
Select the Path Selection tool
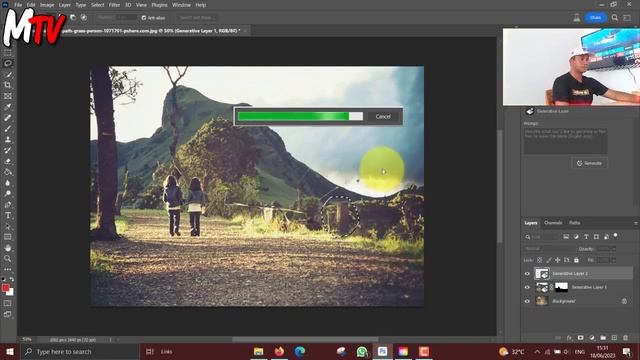pos(8,226)
